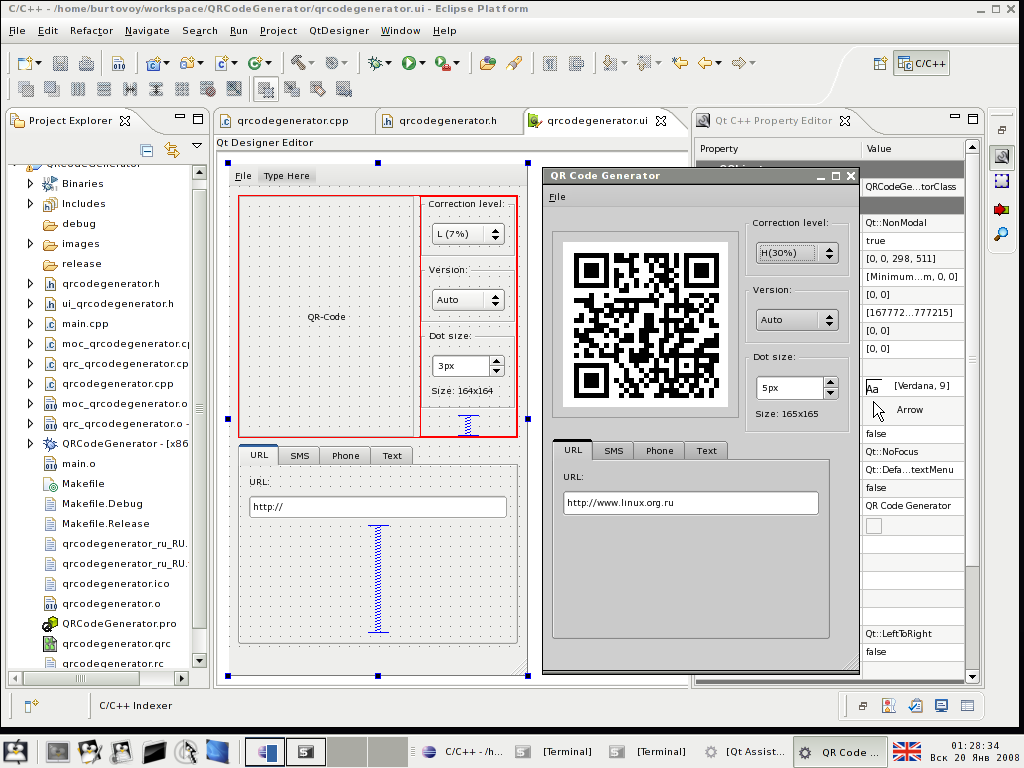
Task: Click UK flag keyboard layout indicator
Action: pyautogui.click(x=906, y=752)
